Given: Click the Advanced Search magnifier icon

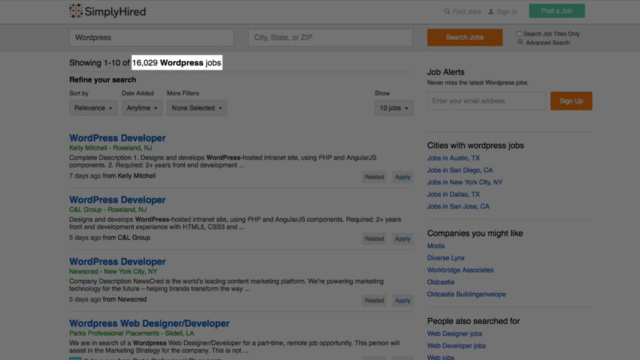Looking at the screenshot, I should (520, 42).
